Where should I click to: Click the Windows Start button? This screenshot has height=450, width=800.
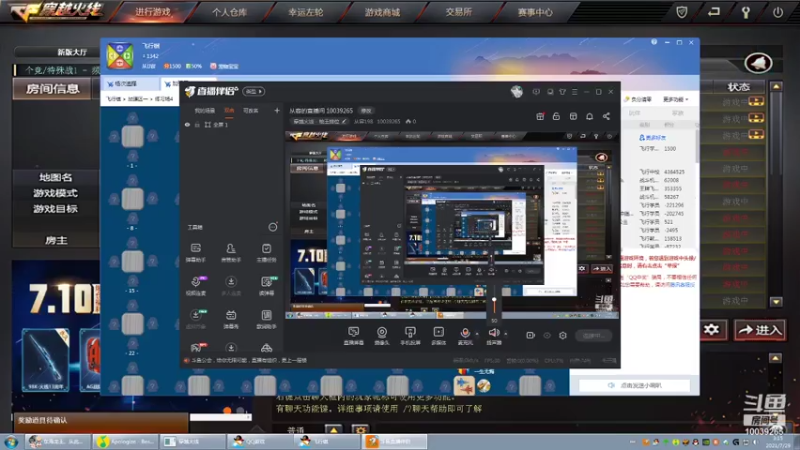(11, 441)
